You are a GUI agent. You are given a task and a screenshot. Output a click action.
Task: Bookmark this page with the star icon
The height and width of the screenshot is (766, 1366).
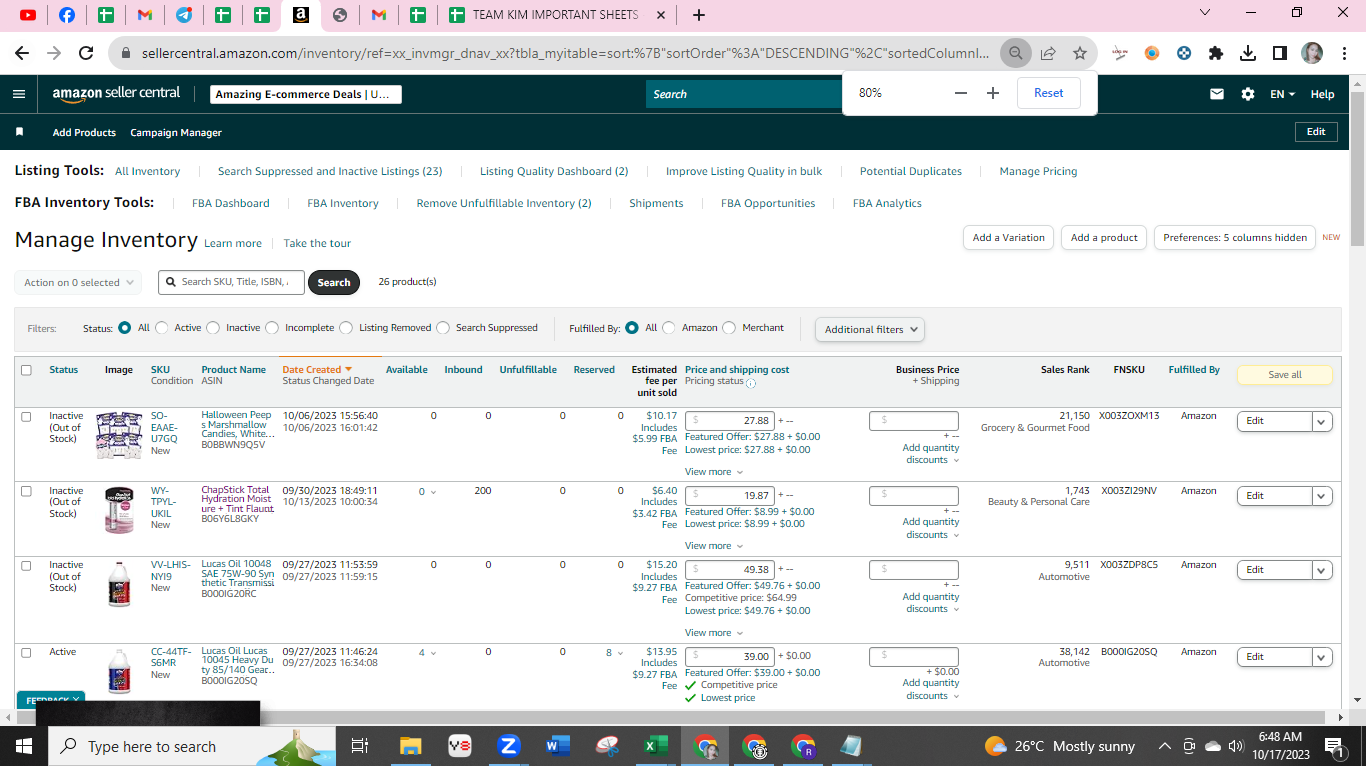[1080, 53]
